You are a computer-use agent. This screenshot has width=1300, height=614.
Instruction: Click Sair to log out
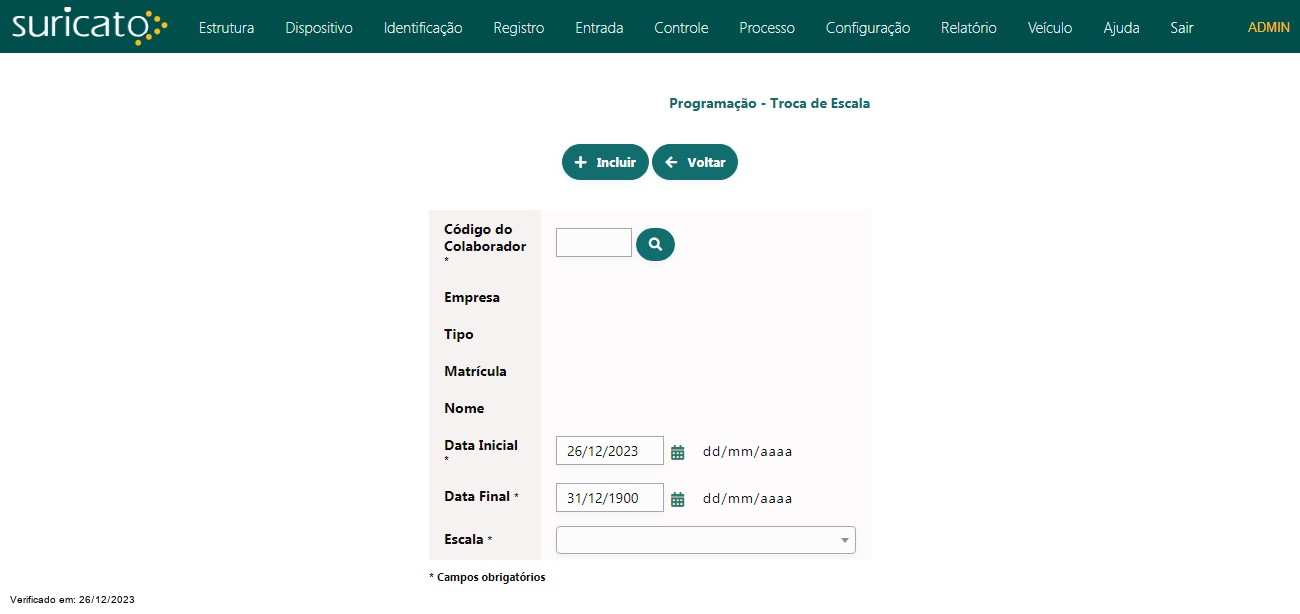[1181, 28]
